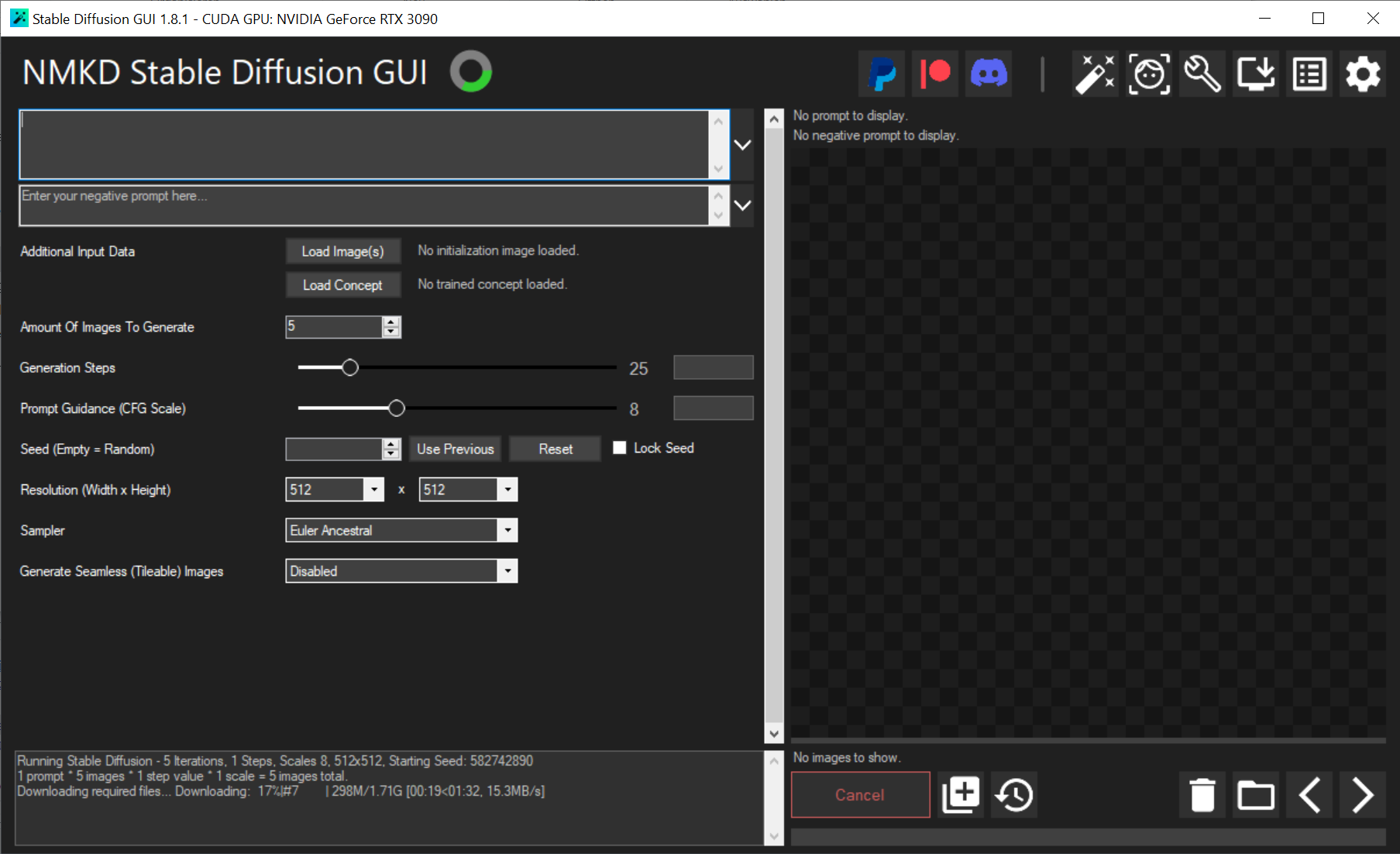Click the seed value spinner arrows
The width and height of the screenshot is (1400, 854).
392,449
